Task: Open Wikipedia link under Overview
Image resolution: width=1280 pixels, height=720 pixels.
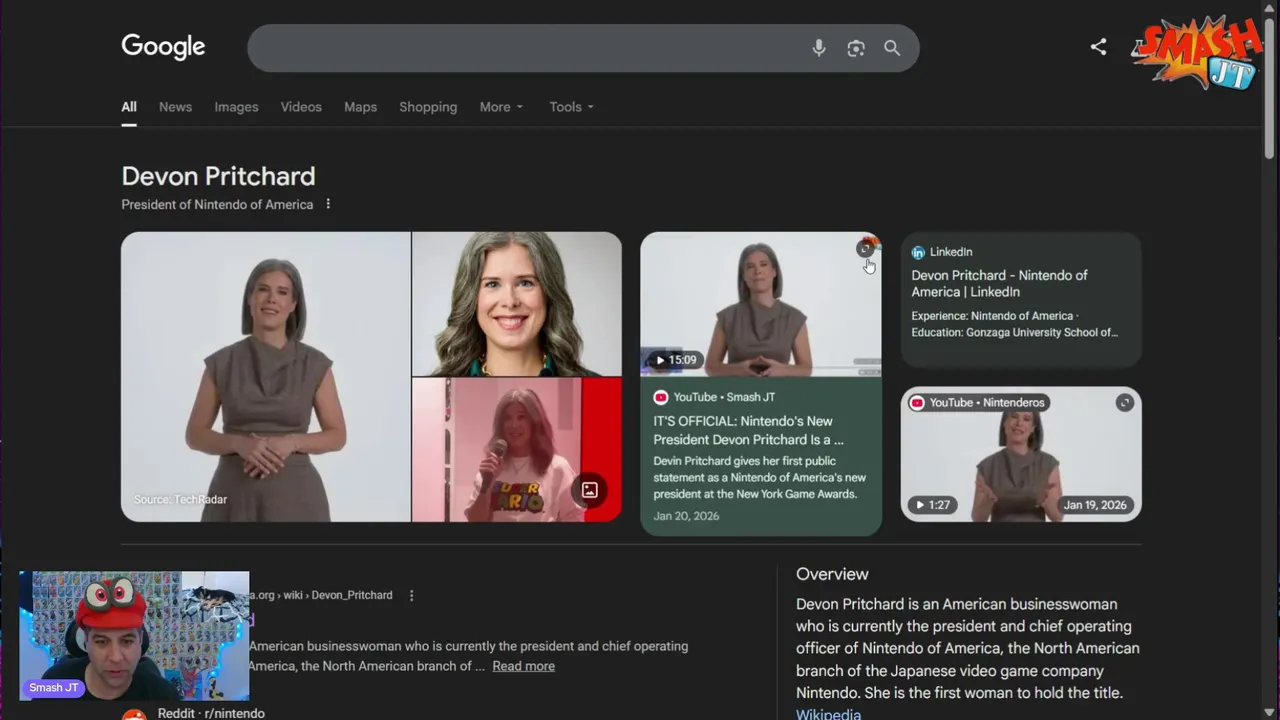Action: tap(828, 713)
